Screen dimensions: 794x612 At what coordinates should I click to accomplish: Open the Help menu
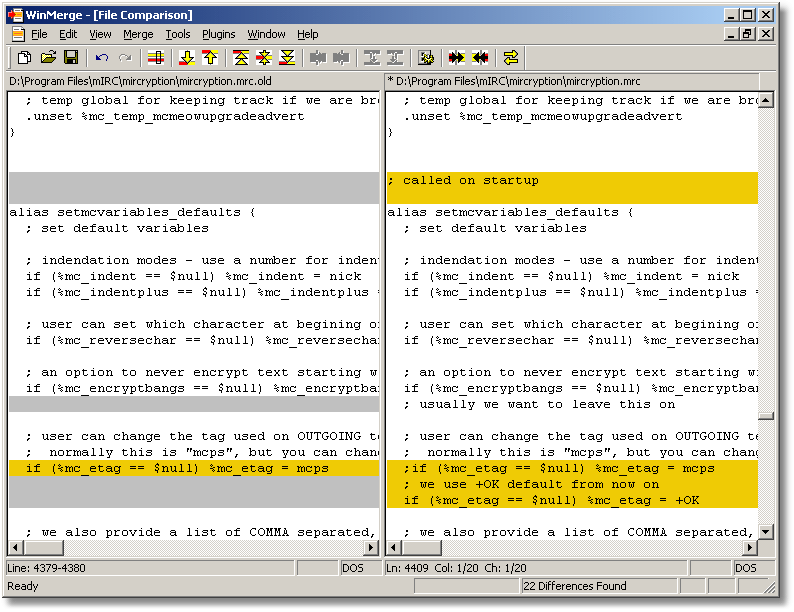(x=307, y=34)
